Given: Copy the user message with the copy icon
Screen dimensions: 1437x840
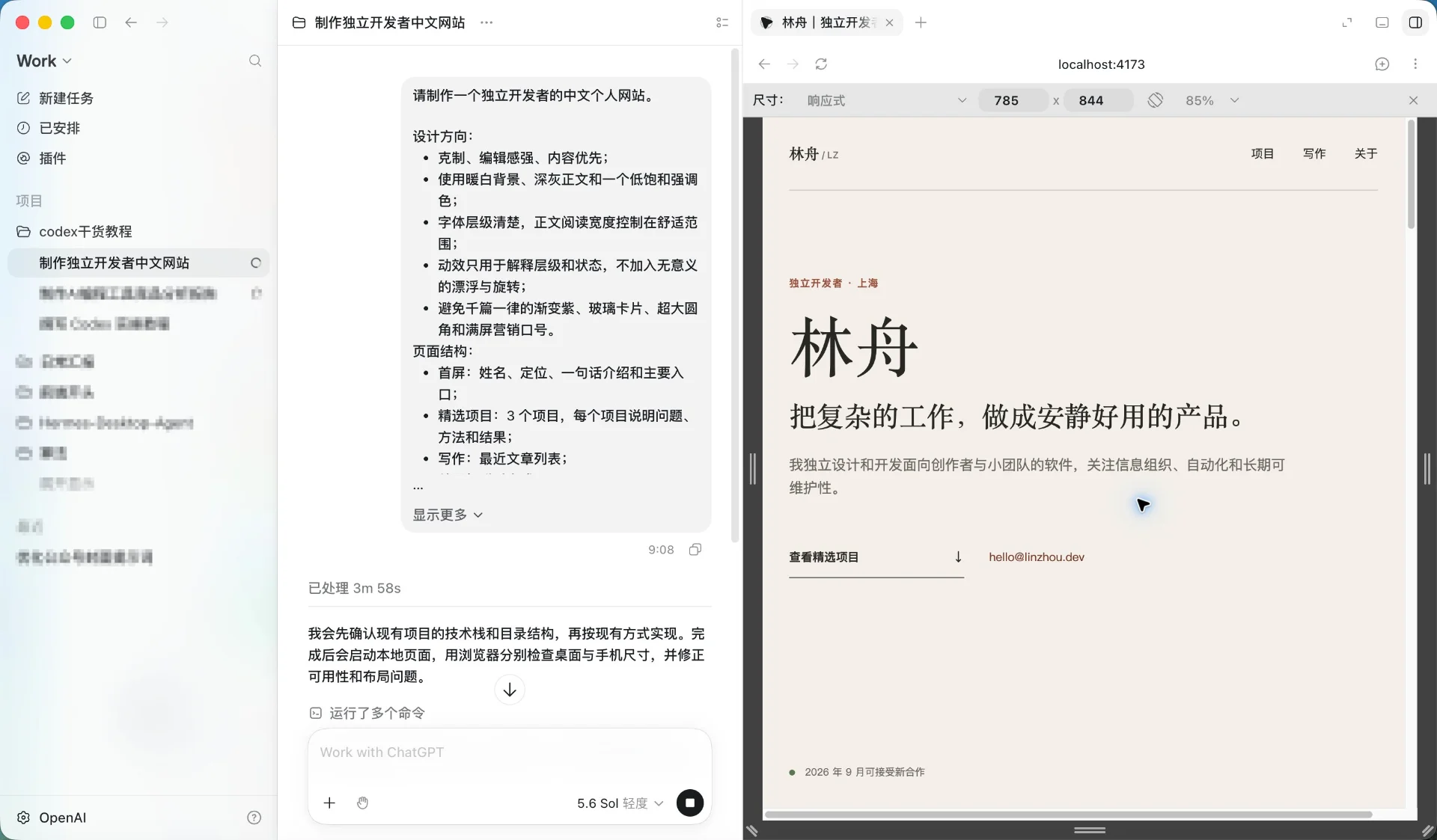Looking at the screenshot, I should (x=695, y=549).
